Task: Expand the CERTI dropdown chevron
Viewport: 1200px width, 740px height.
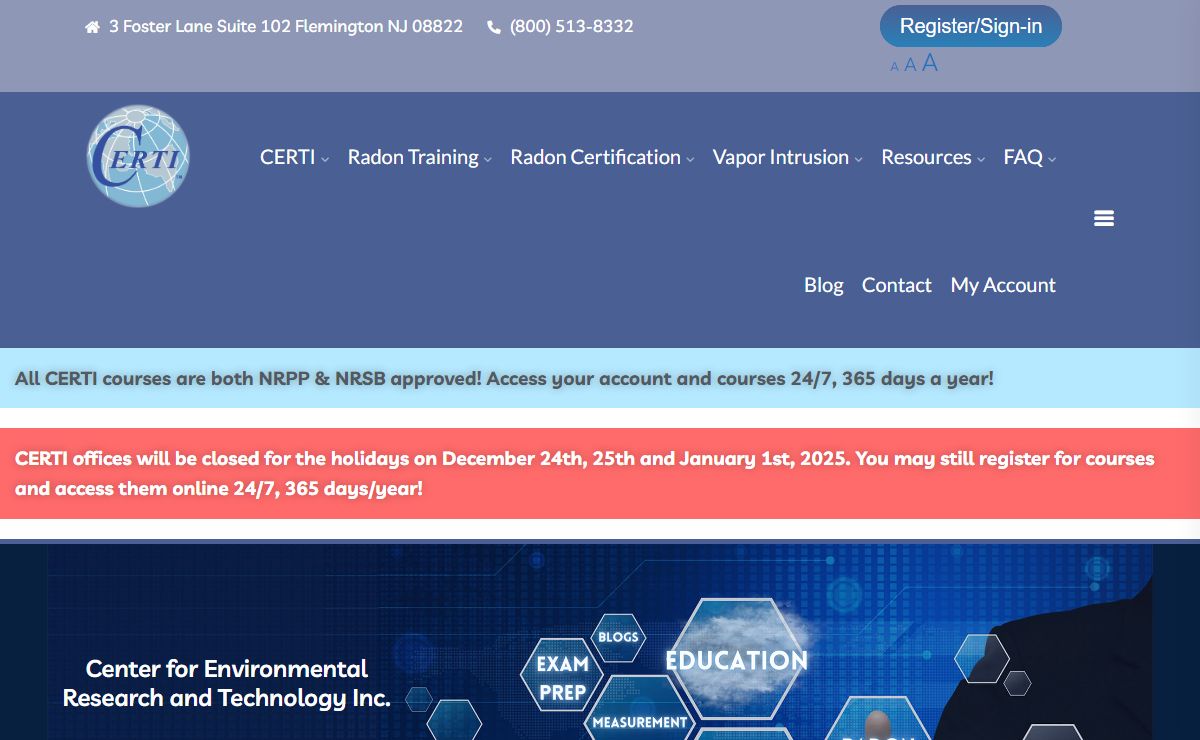Action: tap(325, 159)
